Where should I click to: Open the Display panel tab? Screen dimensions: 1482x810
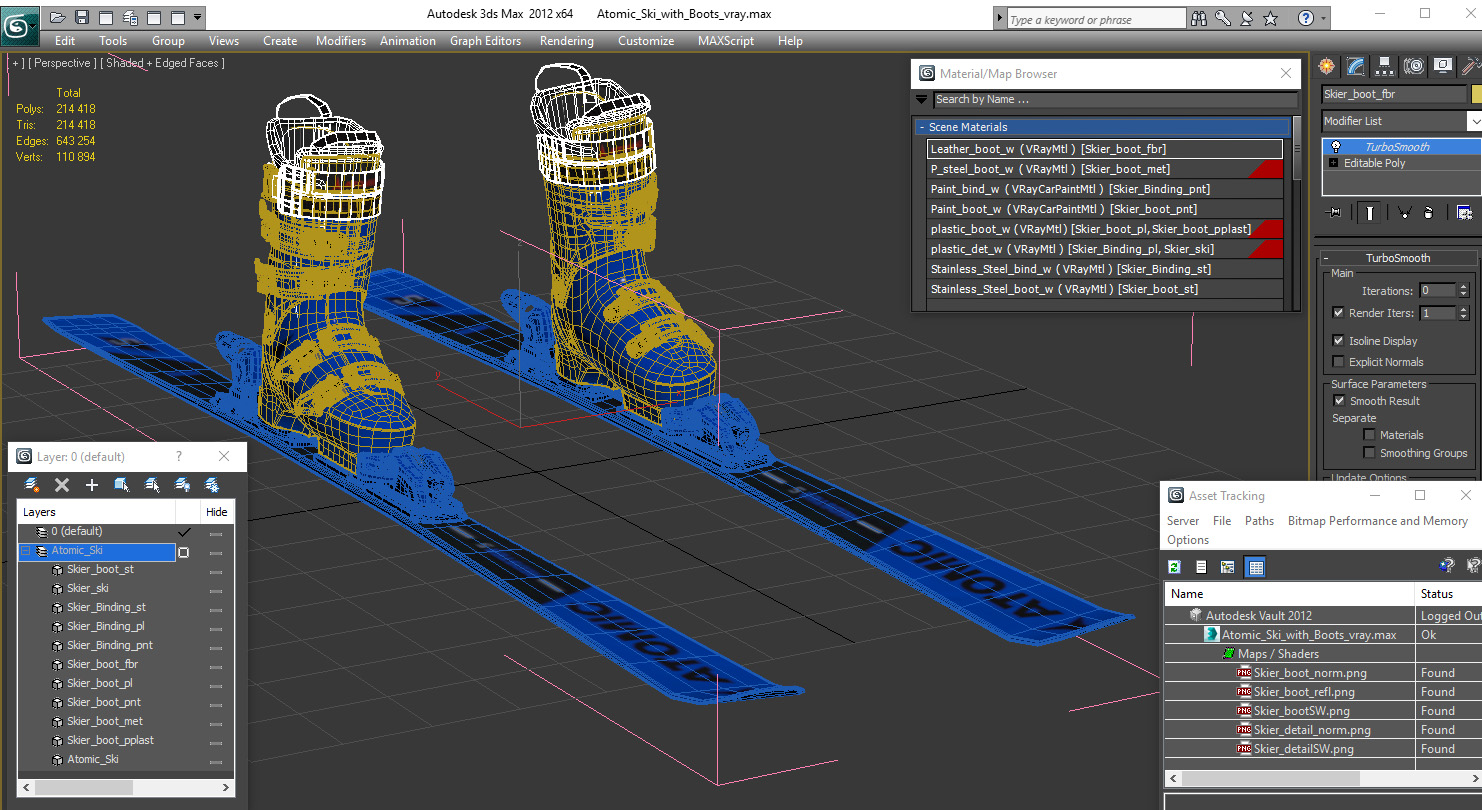[x=1443, y=66]
